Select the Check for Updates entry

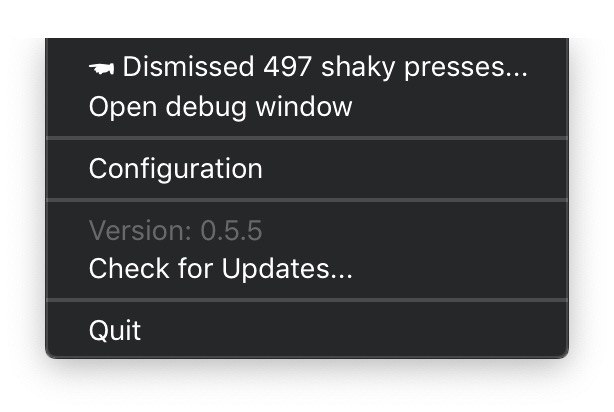[x=307, y=269]
